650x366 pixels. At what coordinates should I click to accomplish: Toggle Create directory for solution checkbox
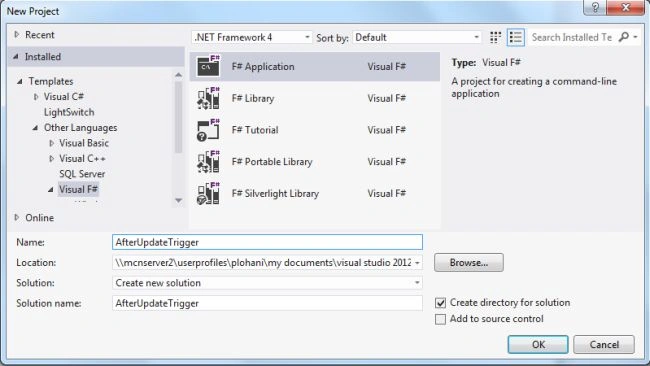click(440, 303)
